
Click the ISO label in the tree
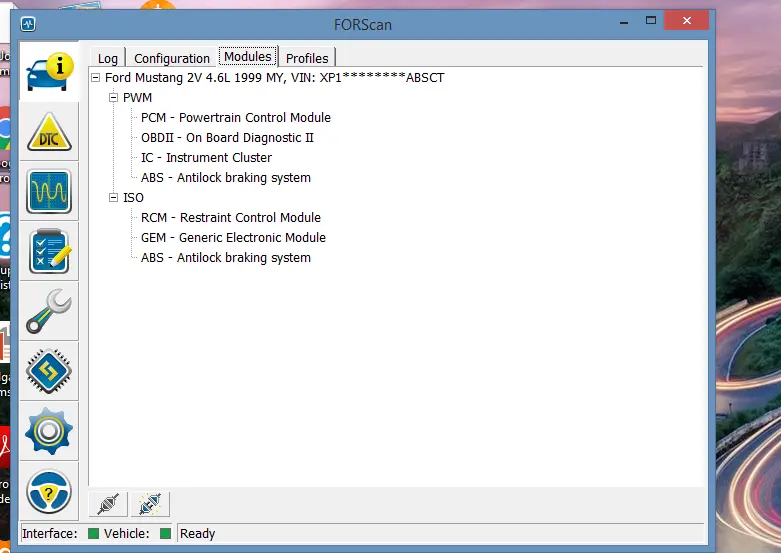[133, 198]
